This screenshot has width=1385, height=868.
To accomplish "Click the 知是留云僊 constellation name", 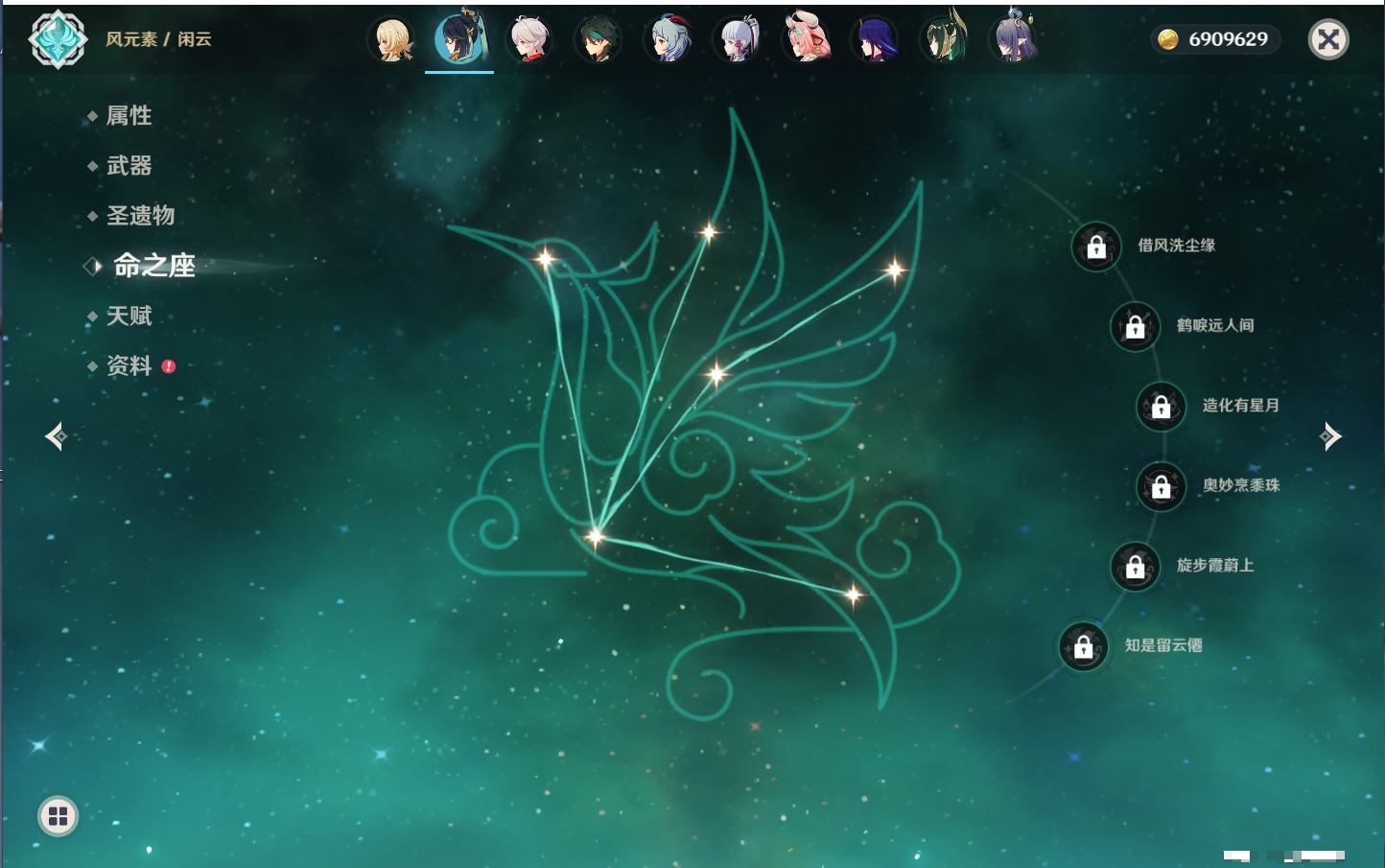I will click(1163, 645).
